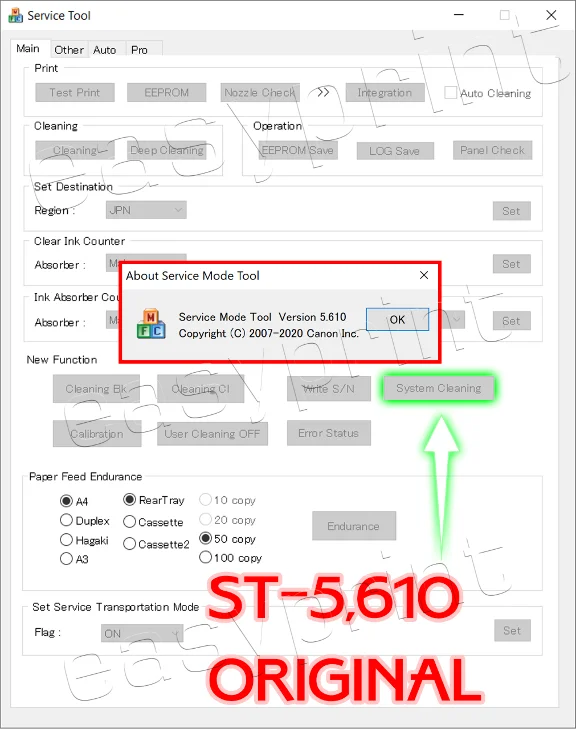This screenshot has width=576, height=729.
Task: Select the Cassette2 radio button
Action: click(130, 543)
